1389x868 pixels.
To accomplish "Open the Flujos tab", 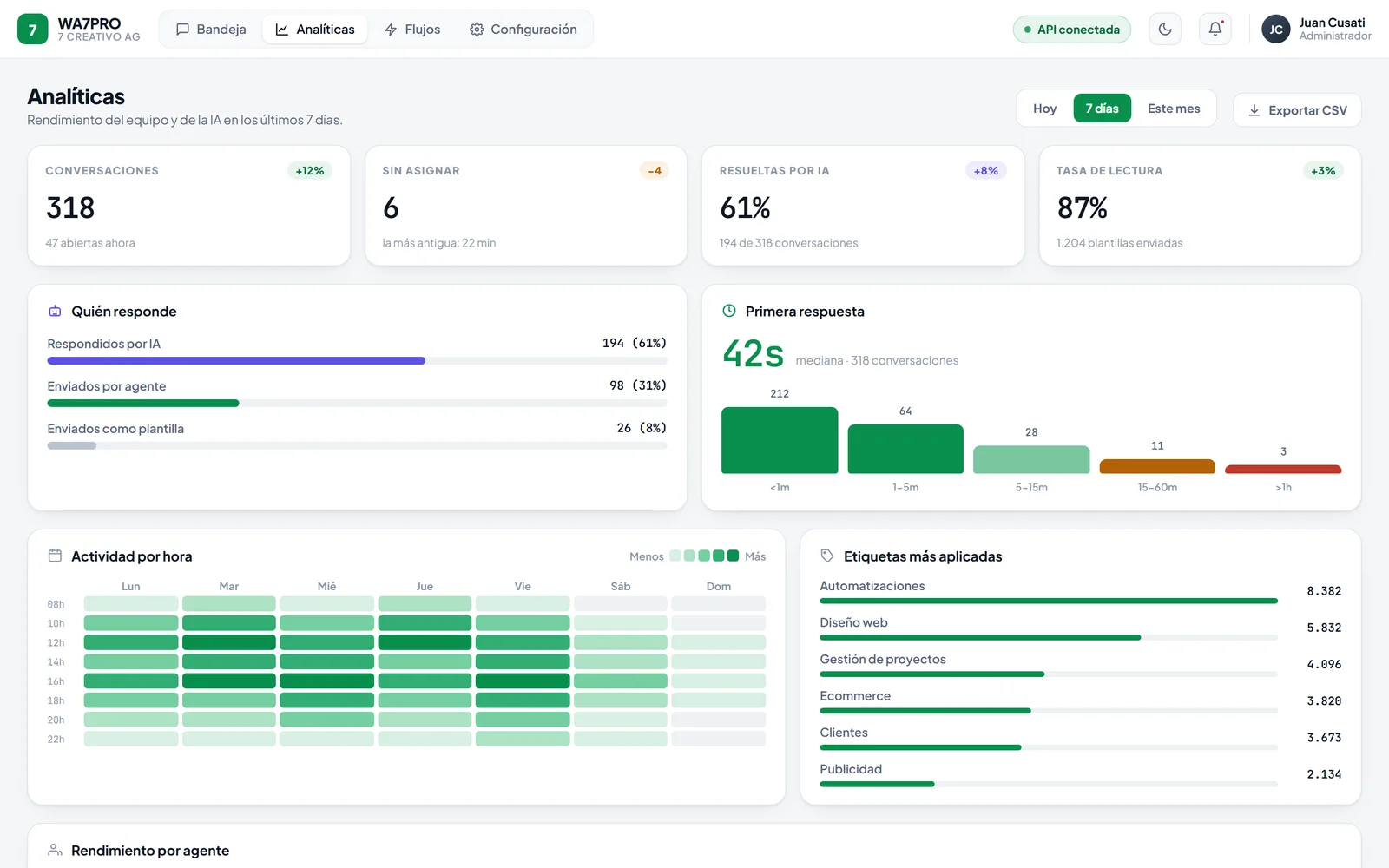I will pos(412,30).
